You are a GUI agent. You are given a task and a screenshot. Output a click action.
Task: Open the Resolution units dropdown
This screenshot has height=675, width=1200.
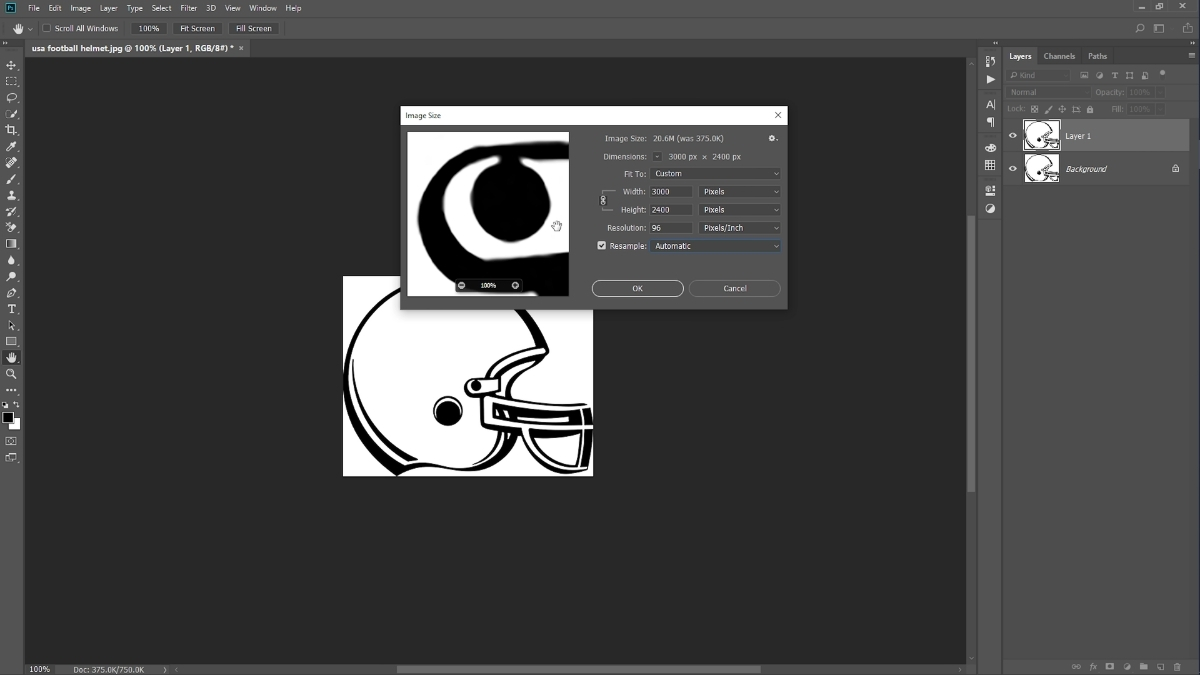[x=740, y=227]
